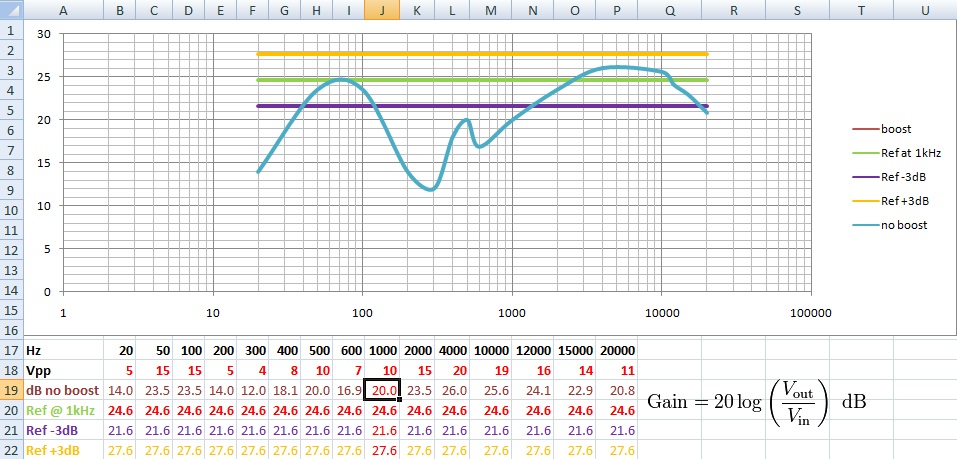Select column header U

[924, 10]
